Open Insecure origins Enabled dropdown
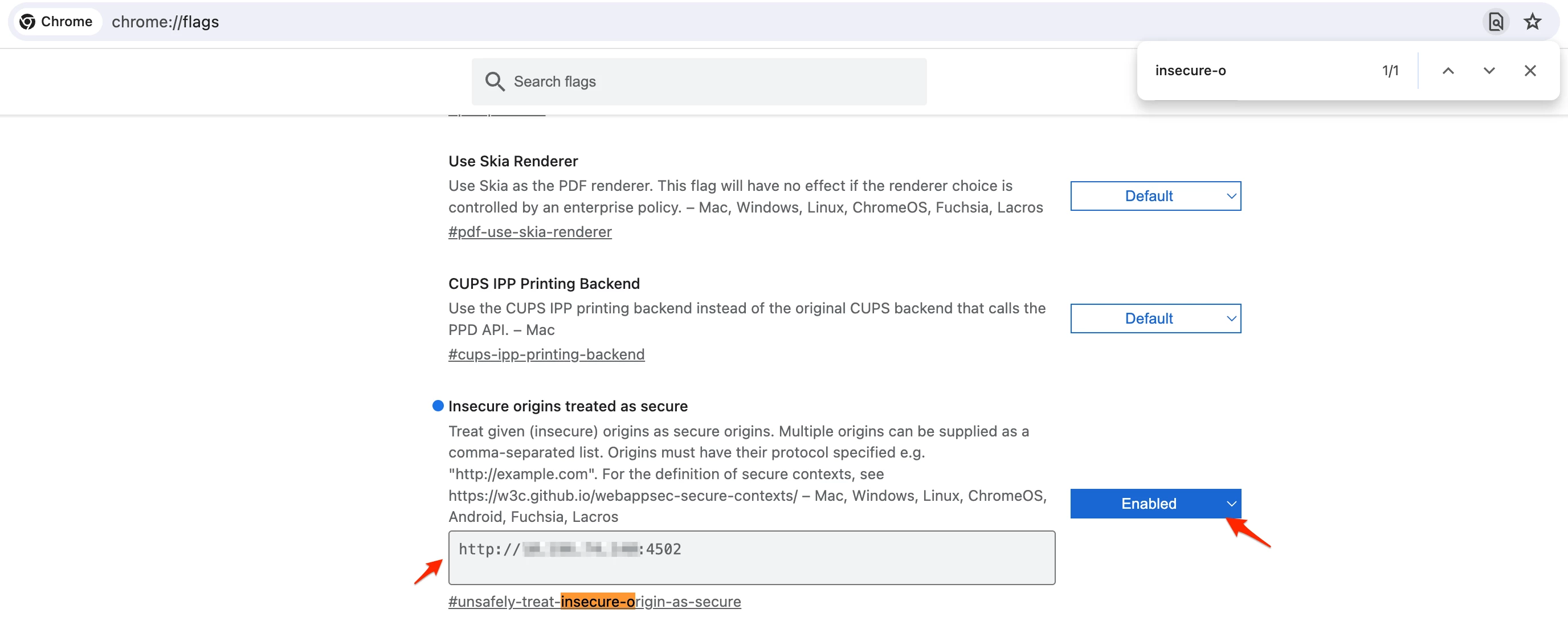1568x629 pixels. (x=1155, y=504)
